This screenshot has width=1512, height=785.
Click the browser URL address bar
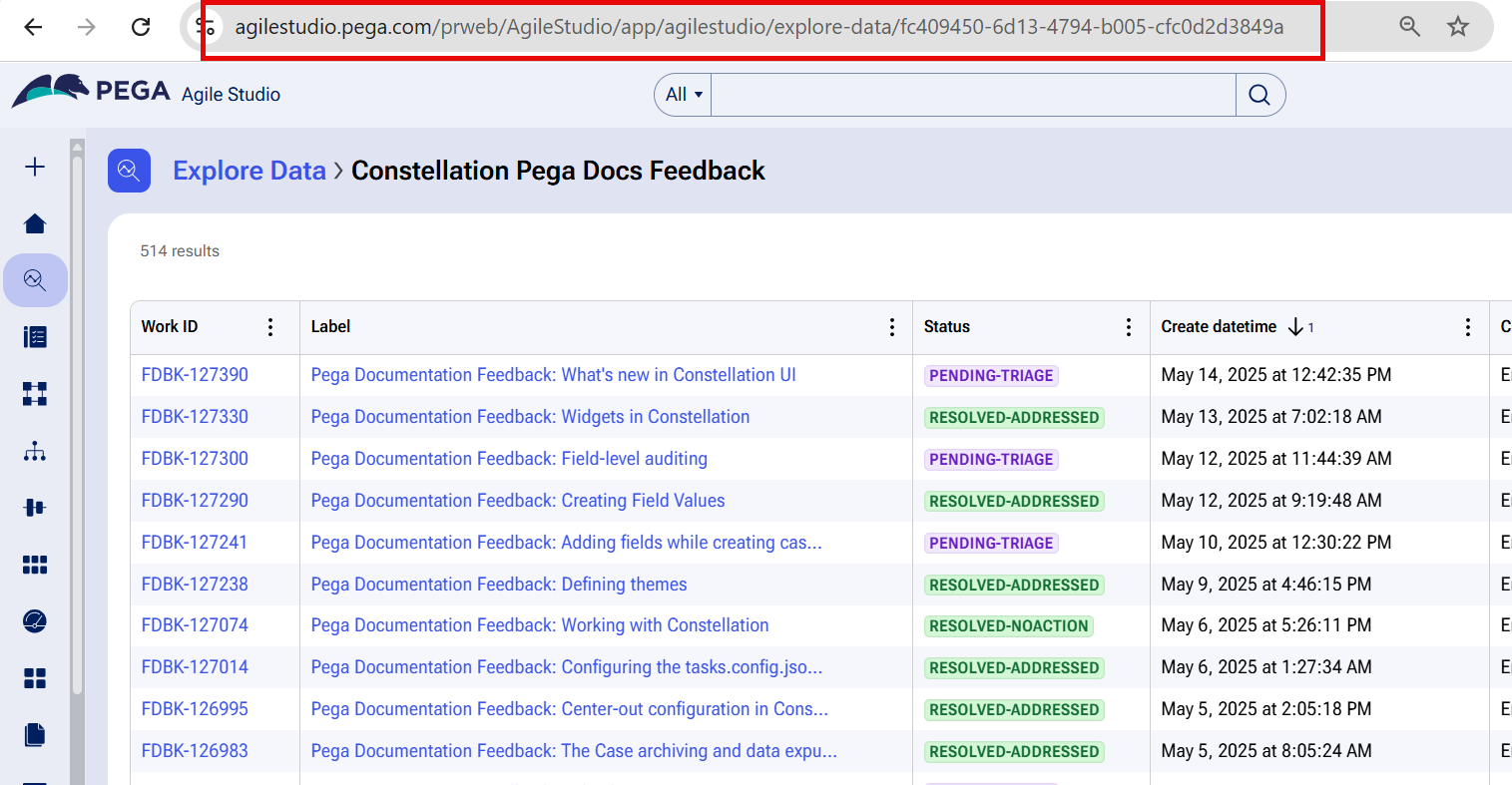759,27
